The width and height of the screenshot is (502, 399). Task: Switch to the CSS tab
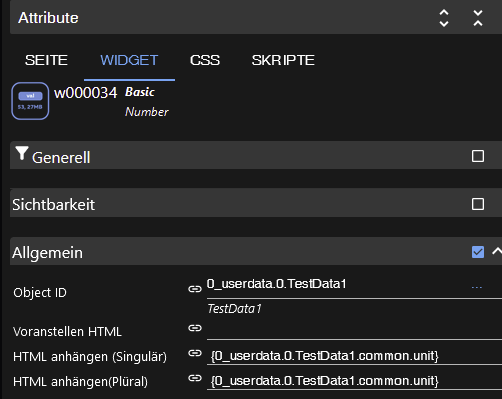pyautogui.click(x=205, y=60)
